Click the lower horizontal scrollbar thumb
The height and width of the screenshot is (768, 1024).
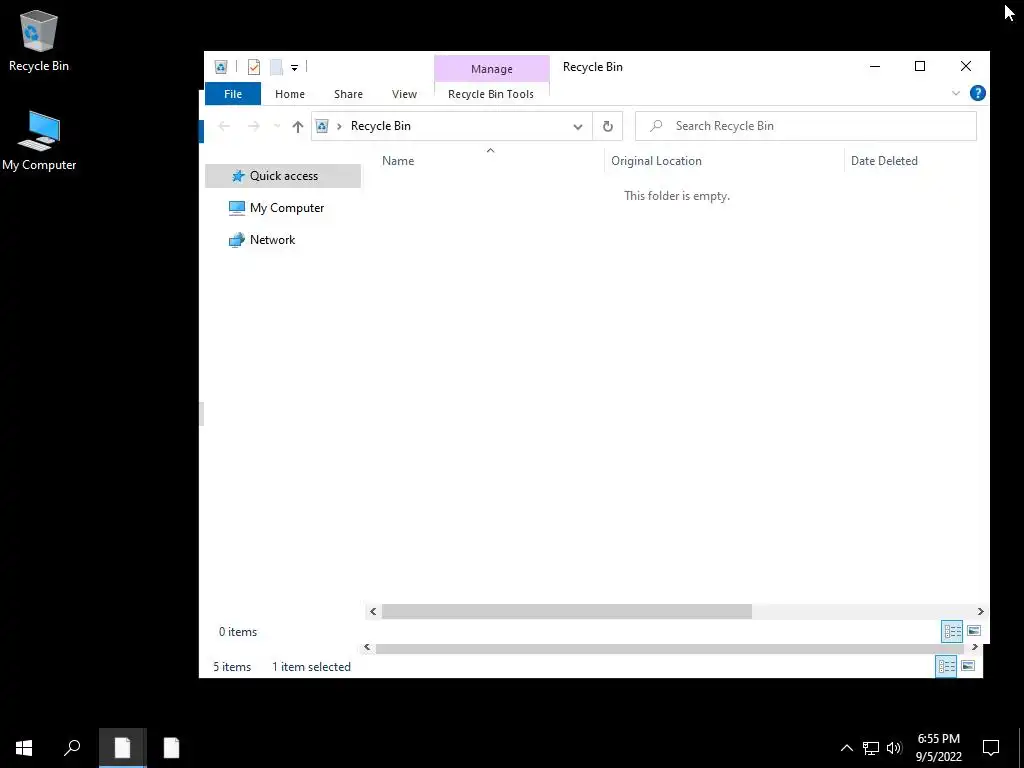[670, 648]
